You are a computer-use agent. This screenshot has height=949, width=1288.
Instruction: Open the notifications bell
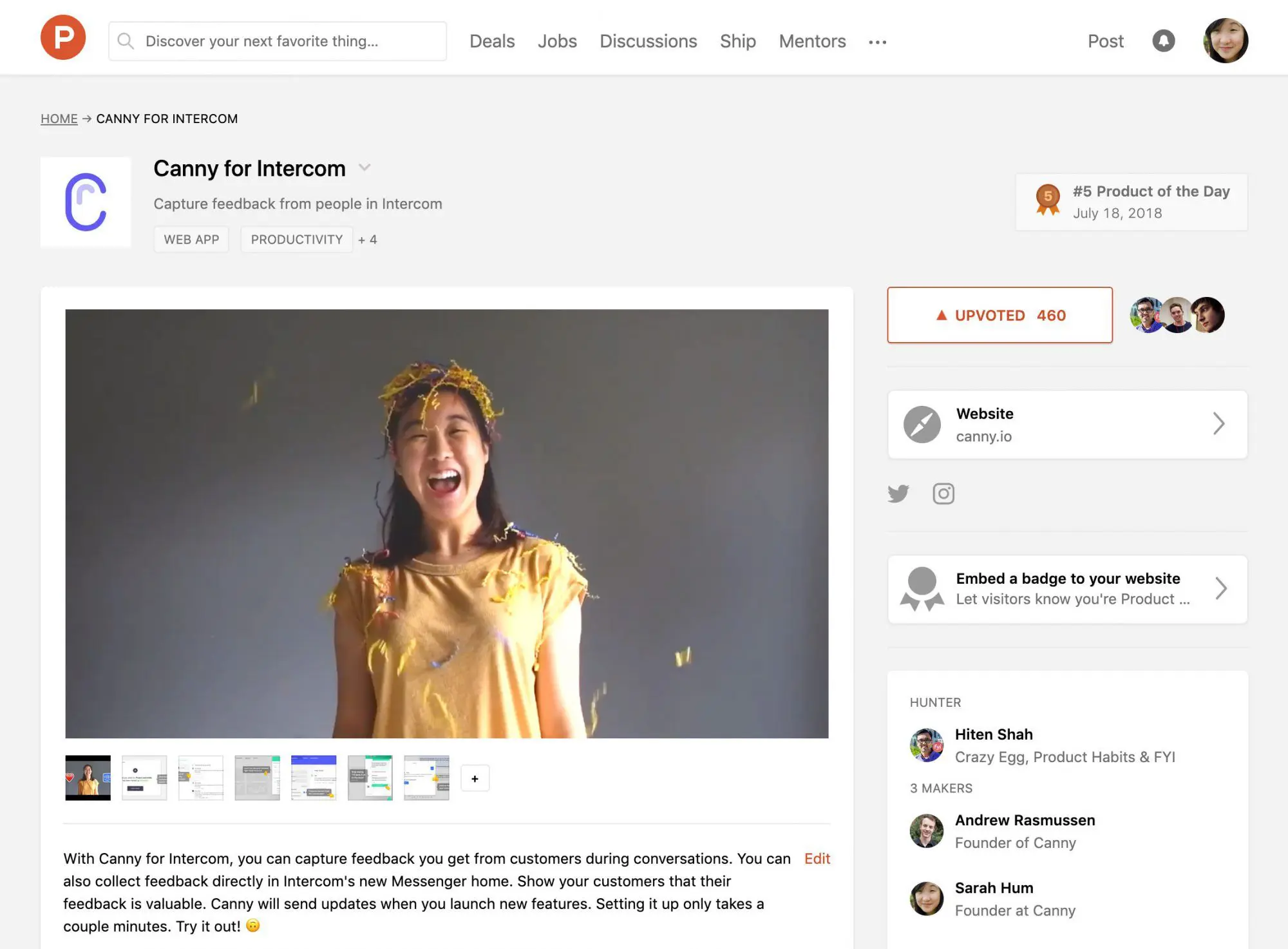(x=1163, y=41)
